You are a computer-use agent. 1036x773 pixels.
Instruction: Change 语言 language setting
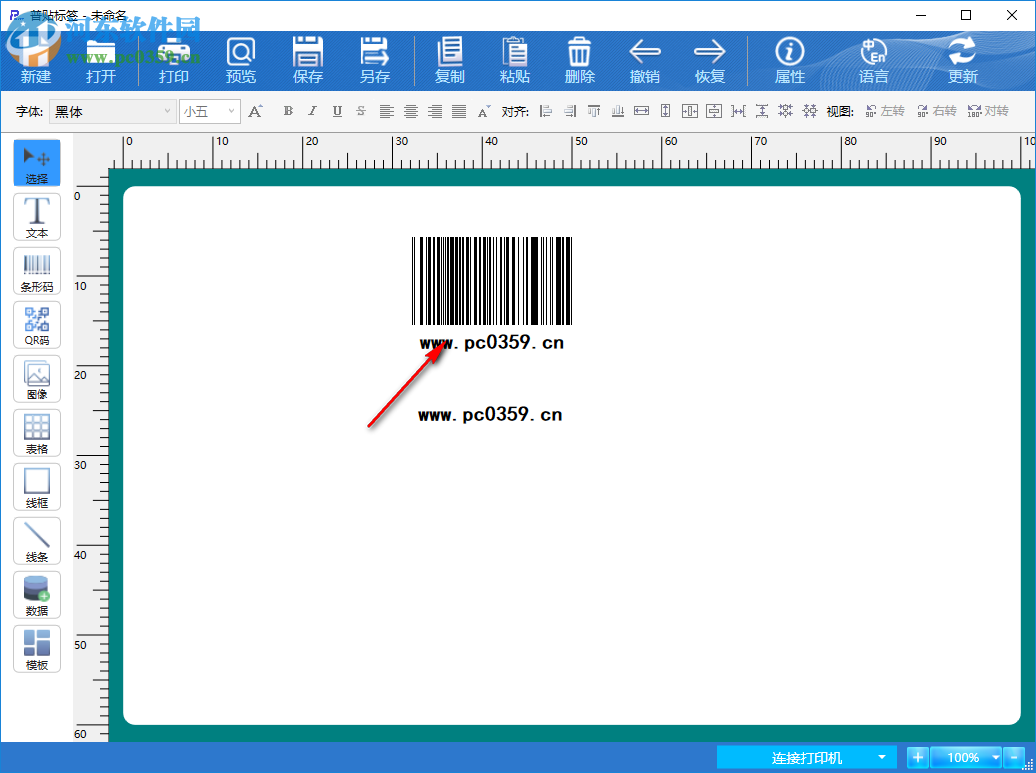click(x=873, y=60)
